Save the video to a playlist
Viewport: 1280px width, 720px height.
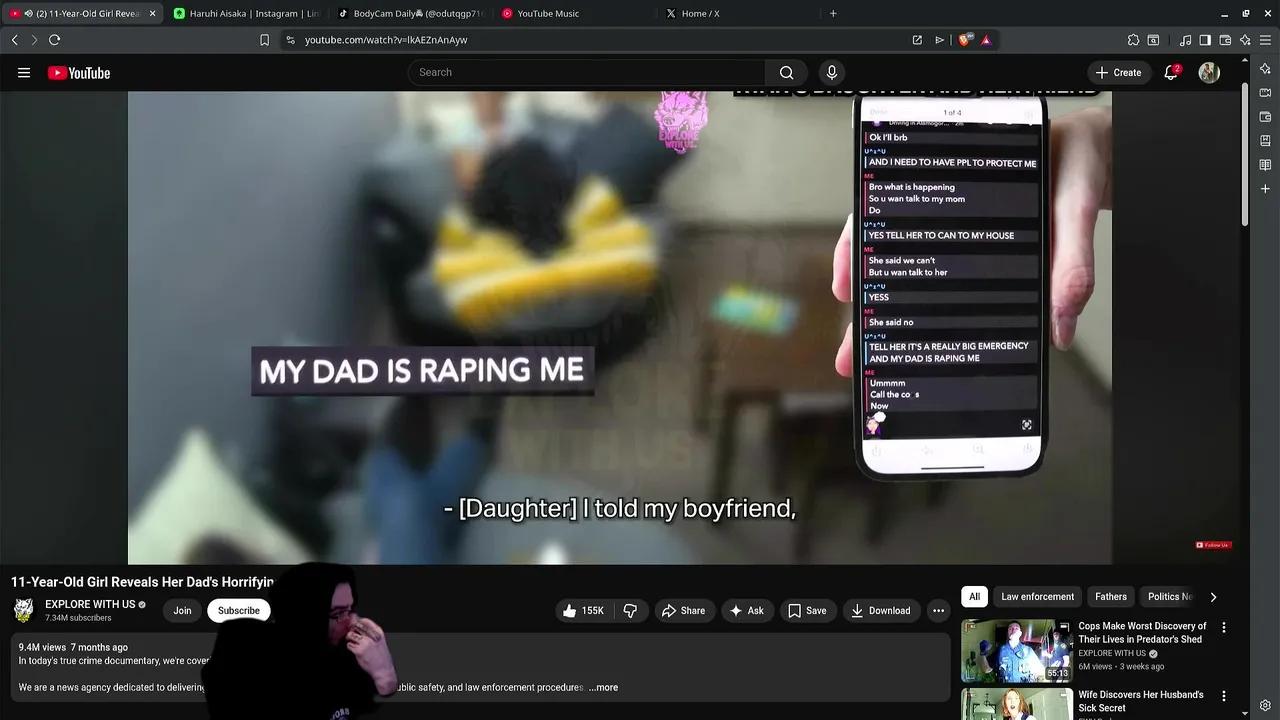point(807,611)
